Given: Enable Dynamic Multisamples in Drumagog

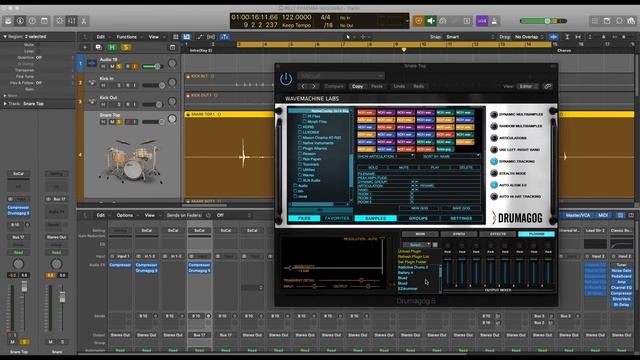Looking at the screenshot, I should pyautogui.click(x=494, y=115).
